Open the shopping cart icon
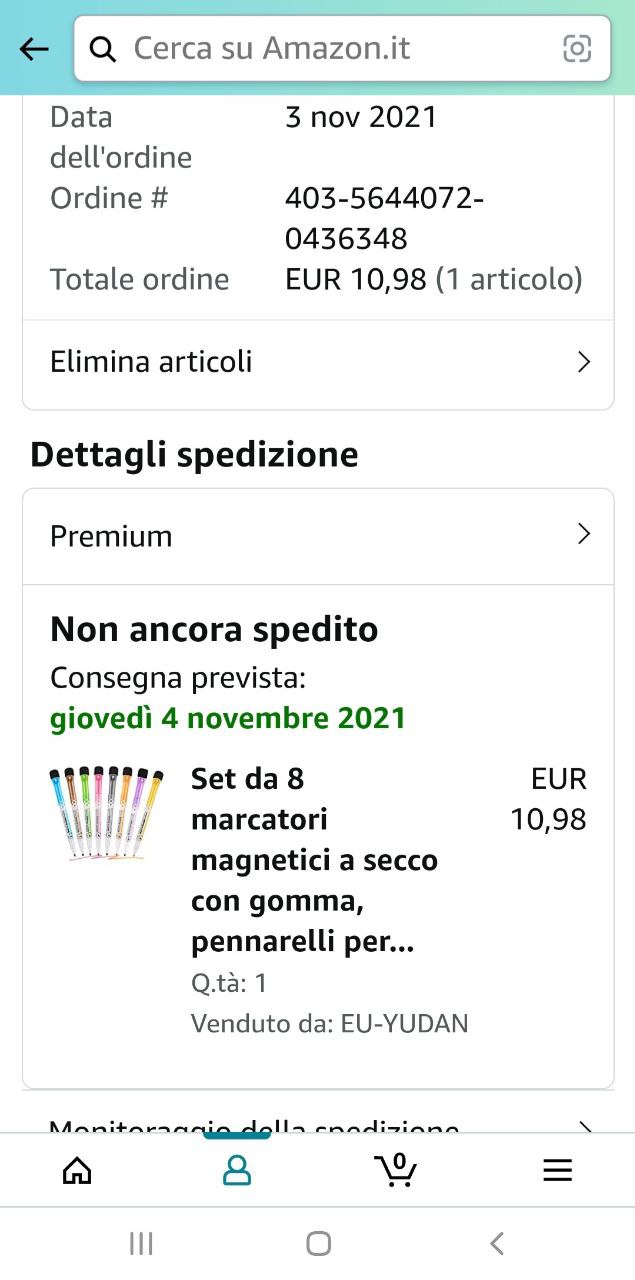635x1280 pixels. (x=396, y=1169)
